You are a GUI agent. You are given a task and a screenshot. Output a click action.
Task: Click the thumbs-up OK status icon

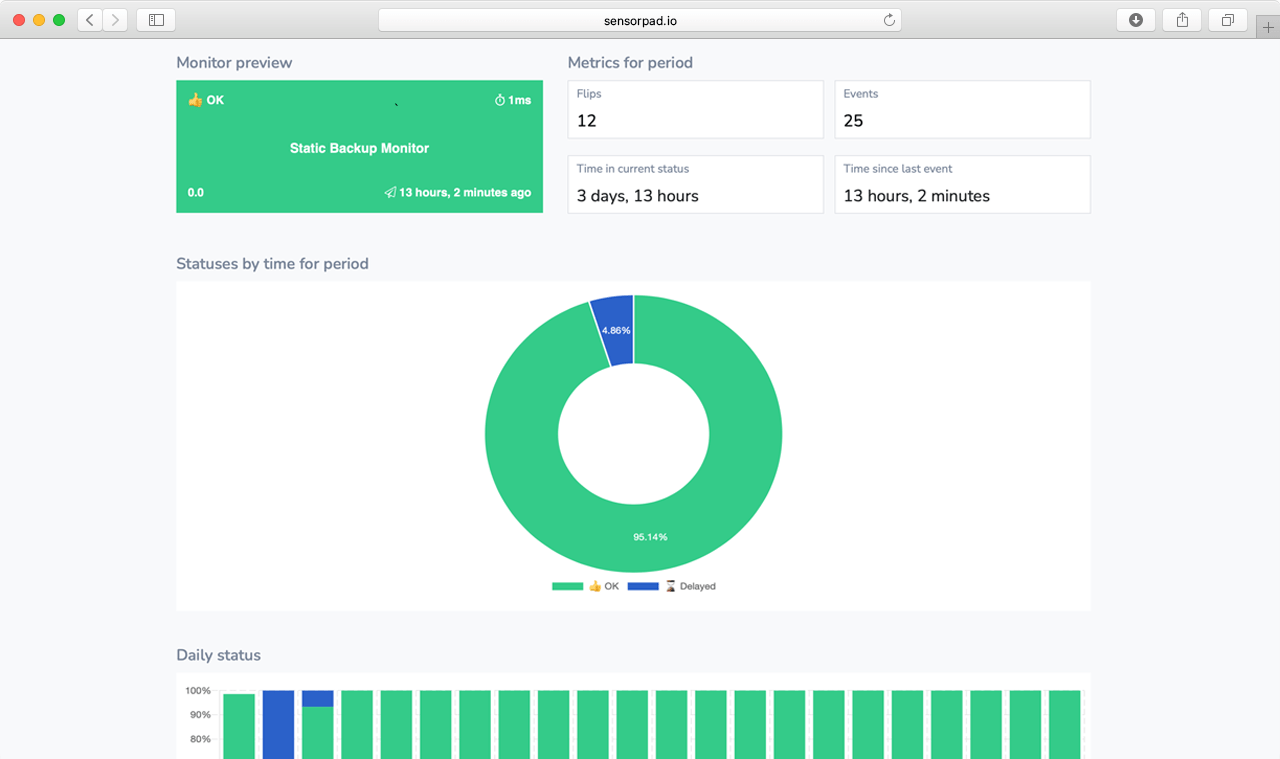coord(195,100)
